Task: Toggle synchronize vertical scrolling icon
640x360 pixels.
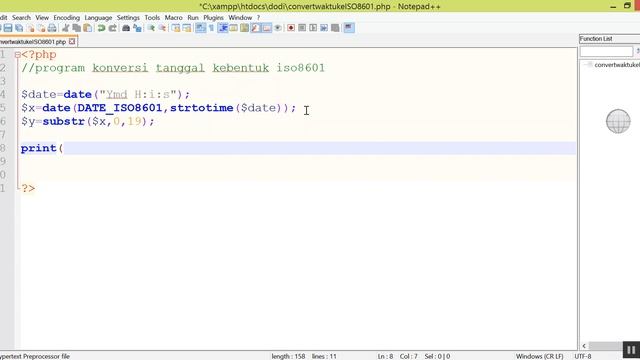Action: [x=176, y=28]
